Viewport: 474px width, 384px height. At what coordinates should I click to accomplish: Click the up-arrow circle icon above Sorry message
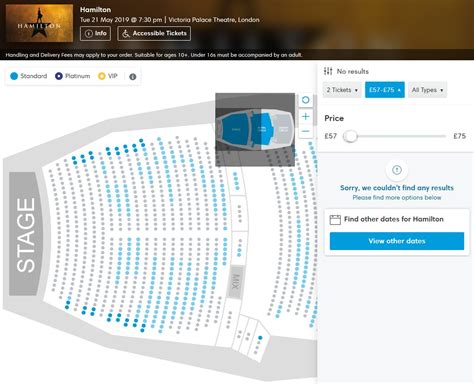pos(397,170)
